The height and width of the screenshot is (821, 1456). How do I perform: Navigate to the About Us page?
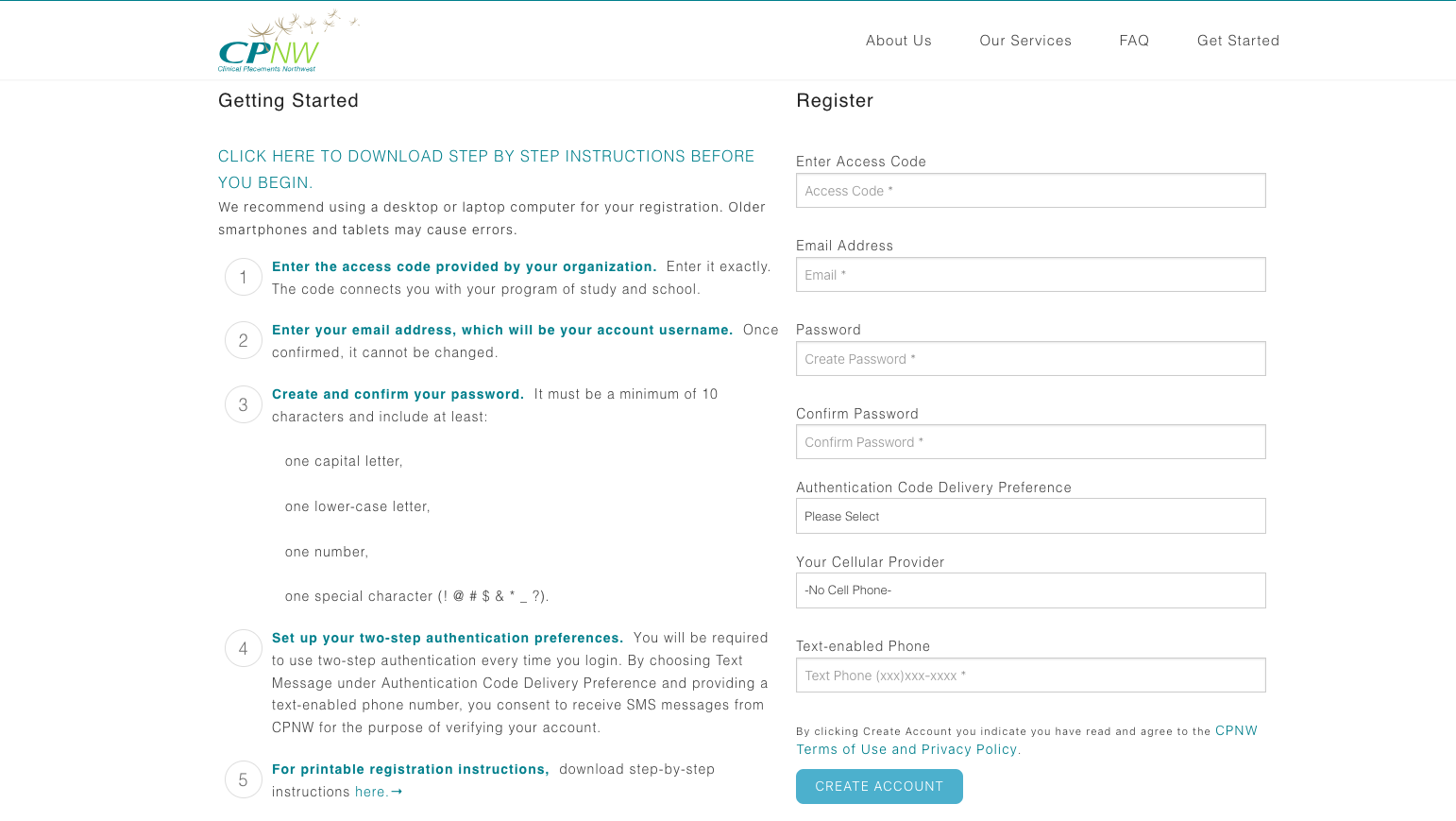click(898, 40)
